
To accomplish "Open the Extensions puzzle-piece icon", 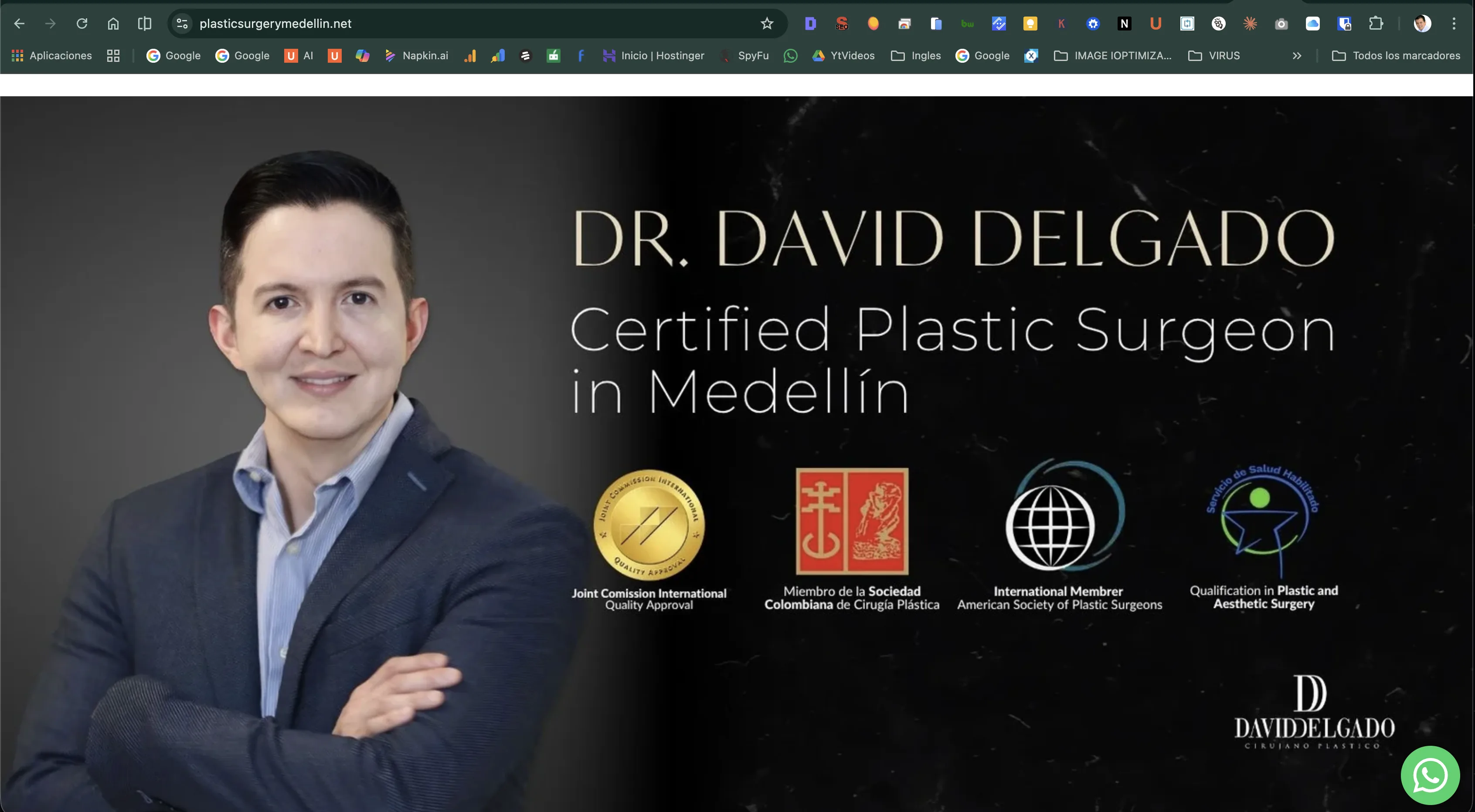I will click(1376, 24).
